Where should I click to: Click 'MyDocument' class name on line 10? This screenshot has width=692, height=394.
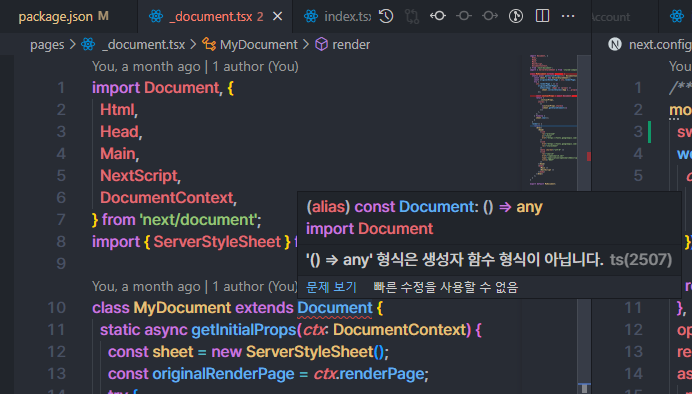click(182, 308)
